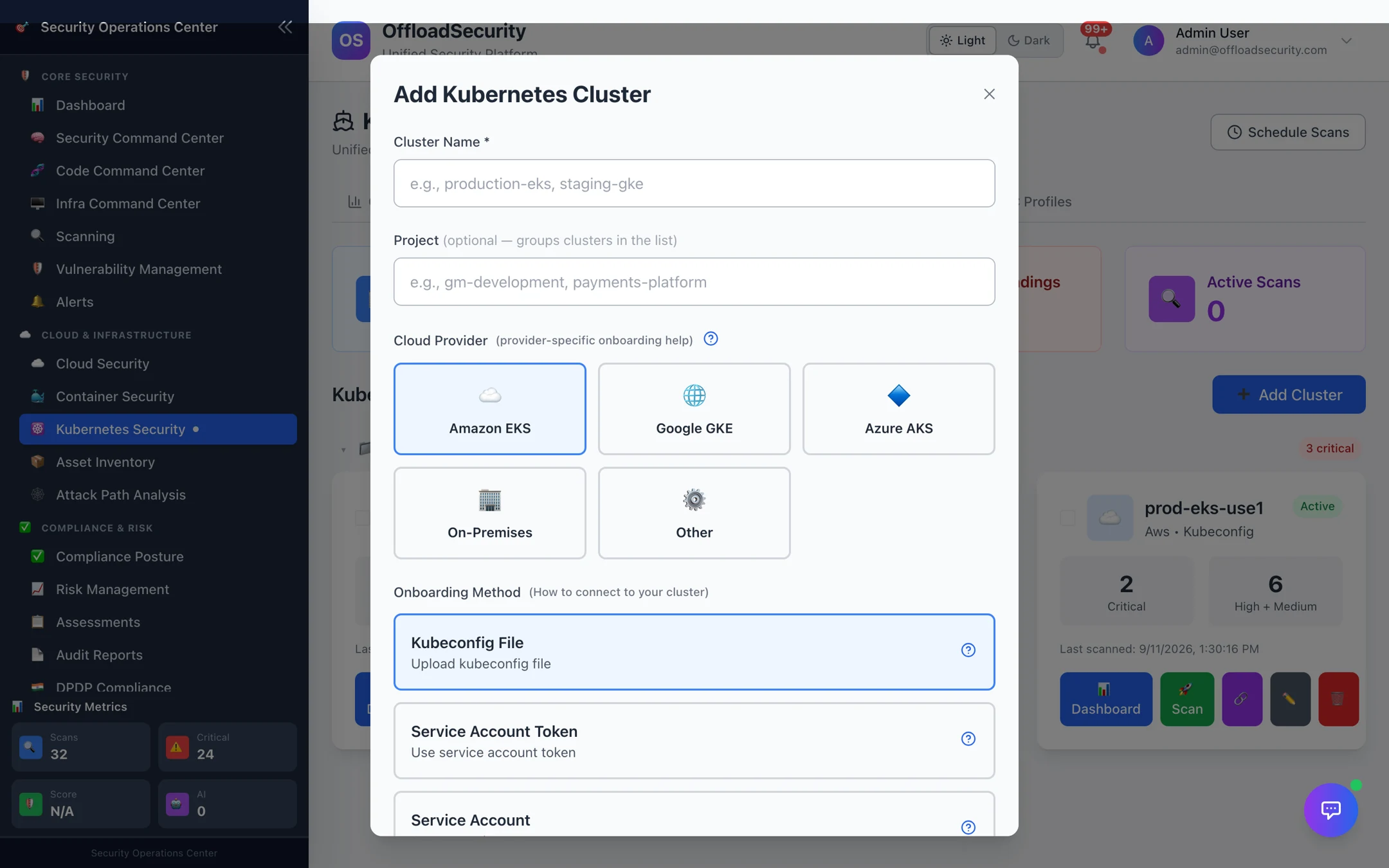
Task: Click the AI metric tile
Action: point(228,804)
